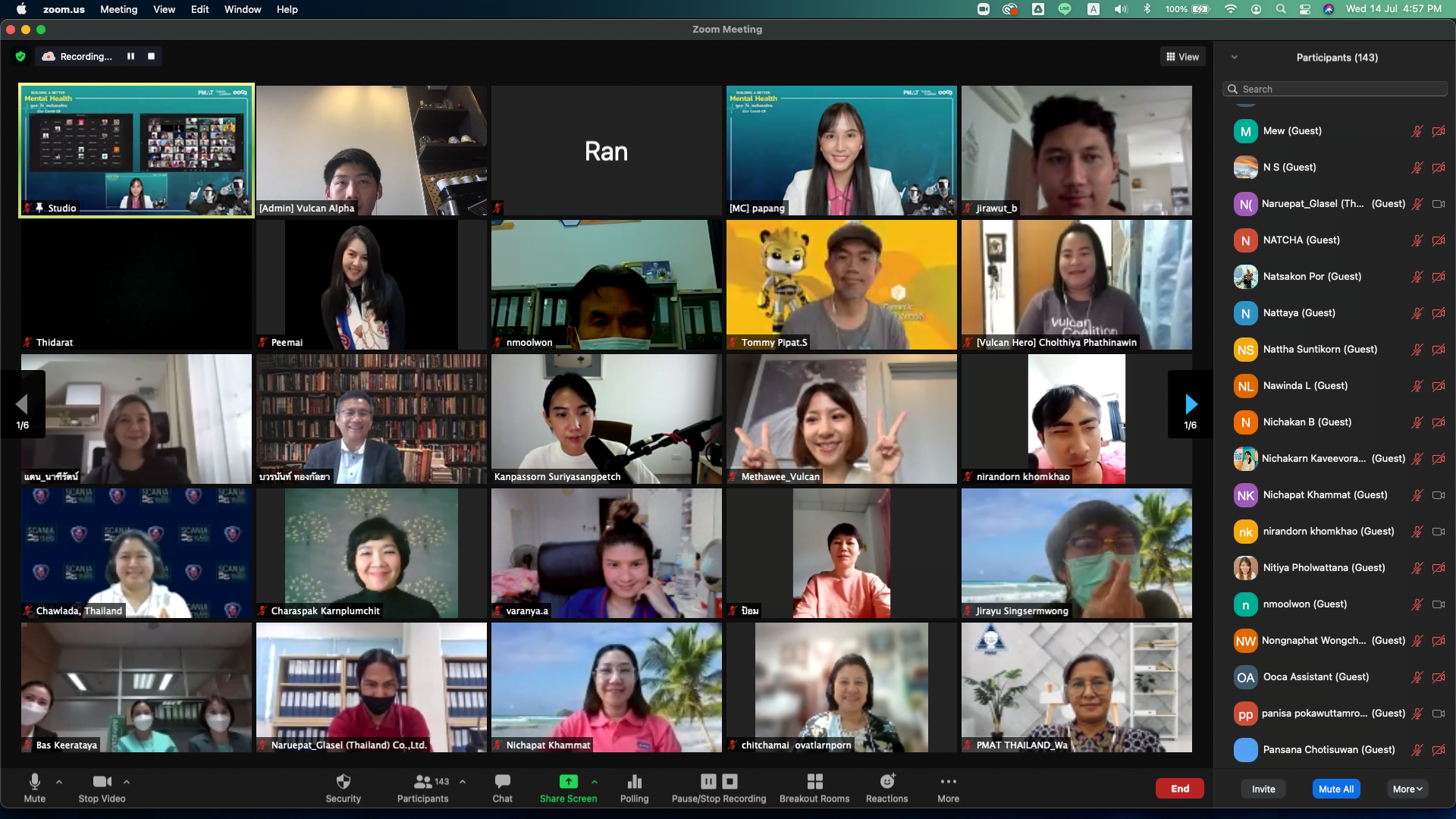Toggle video for Natsakon Por (Guest)
This screenshot has width=1456, height=819.
point(1439,277)
